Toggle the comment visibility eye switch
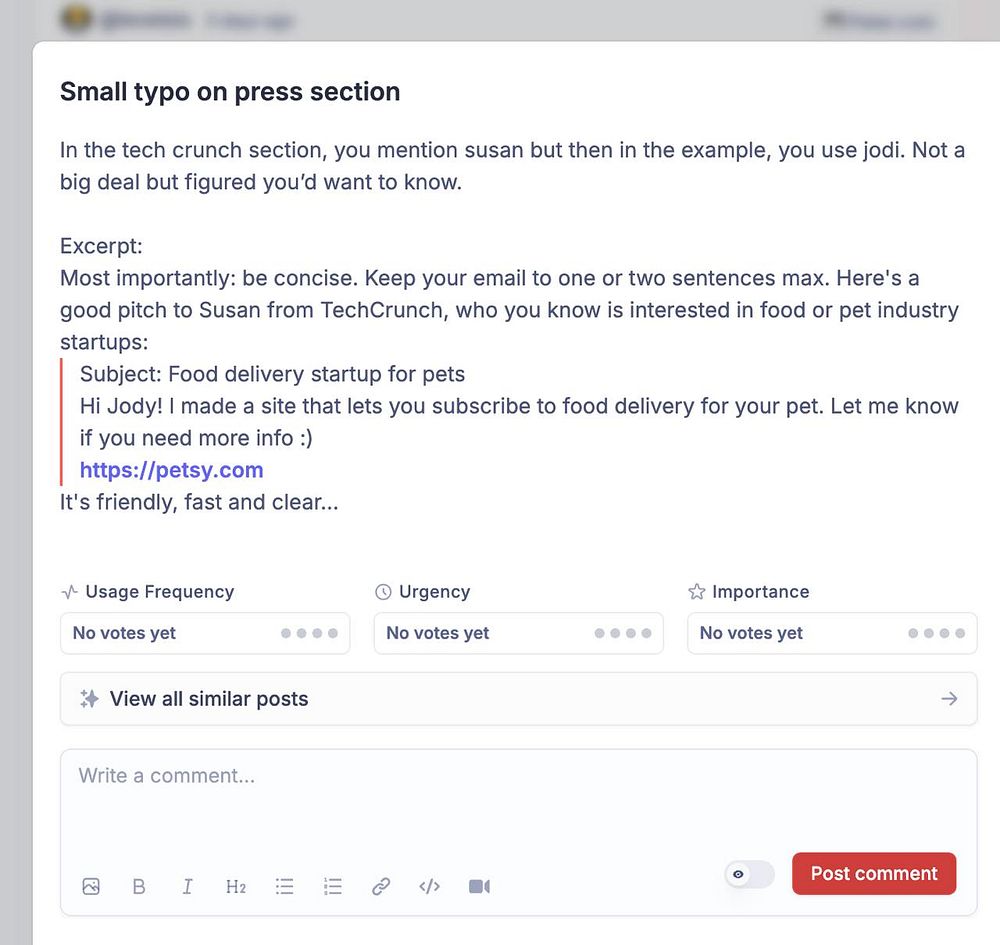 coord(749,874)
